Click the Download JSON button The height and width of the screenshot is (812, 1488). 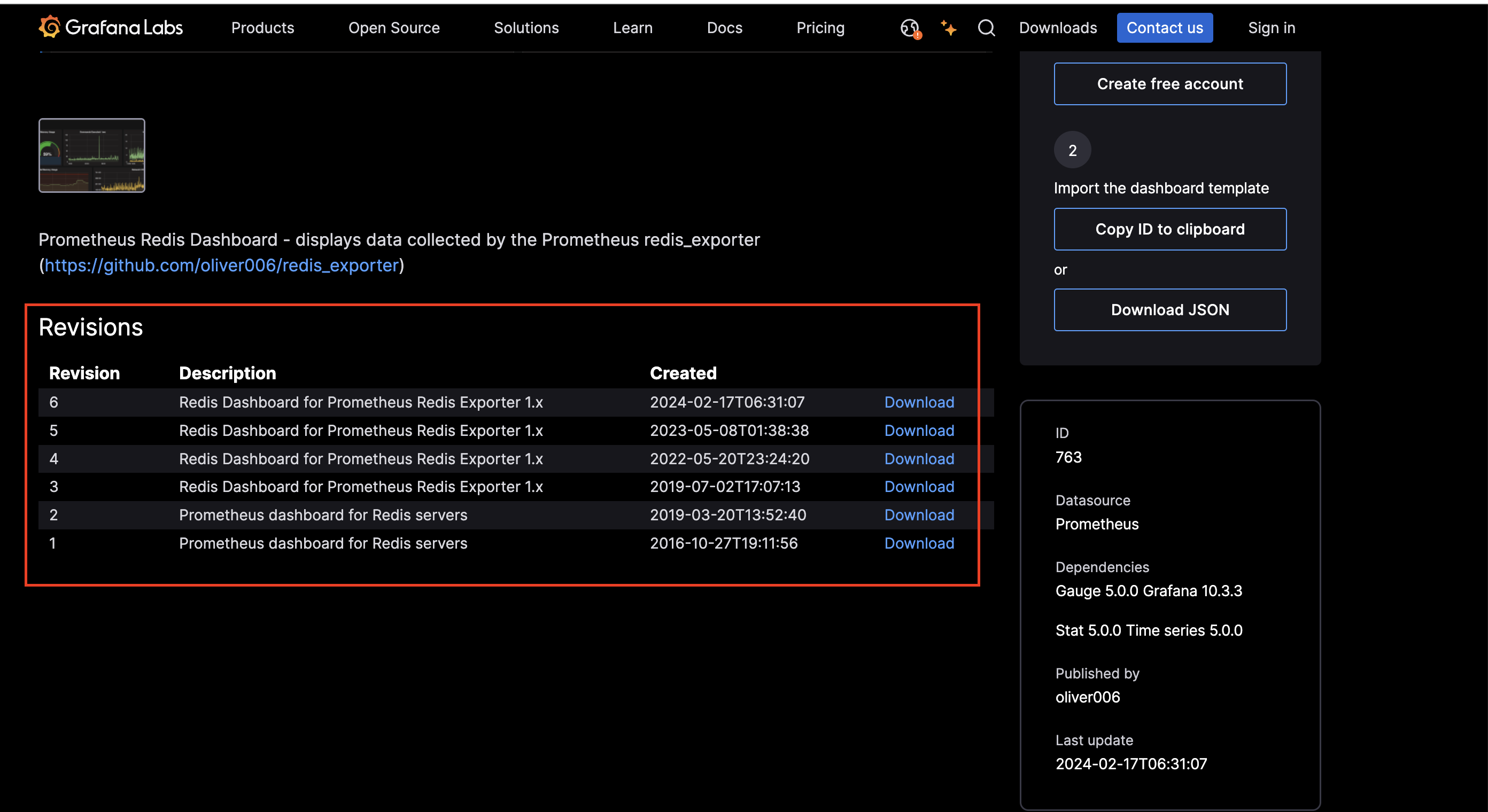click(x=1169, y=309)
